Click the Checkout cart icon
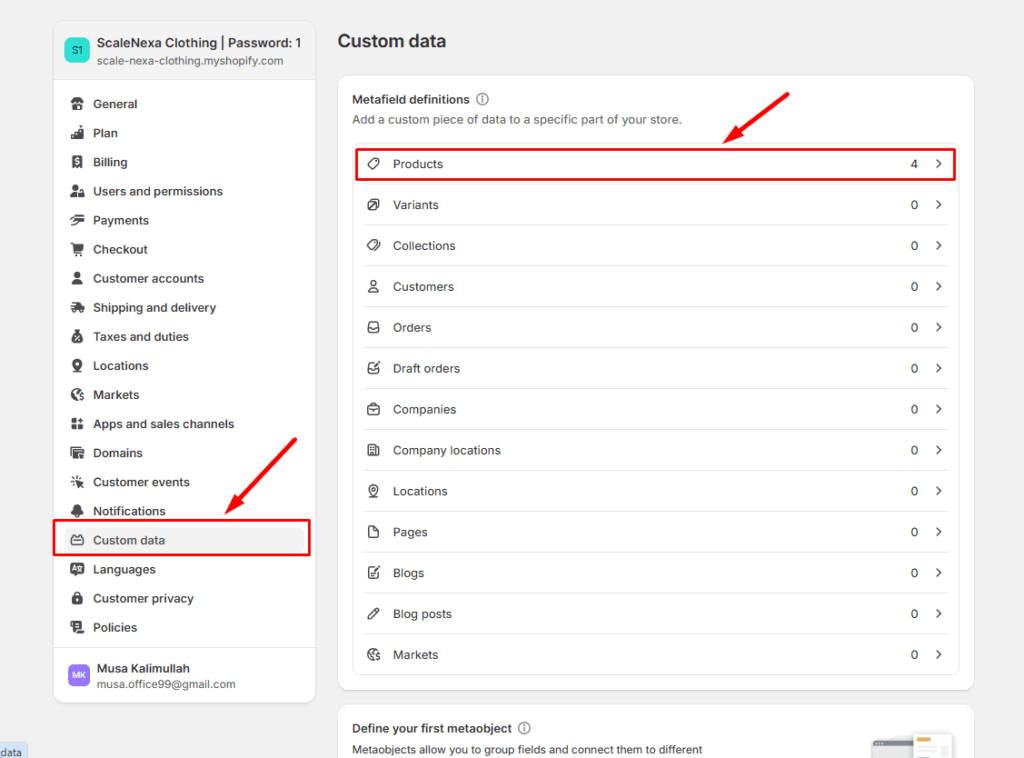1024x758 pixels. [x=77, y=249]
